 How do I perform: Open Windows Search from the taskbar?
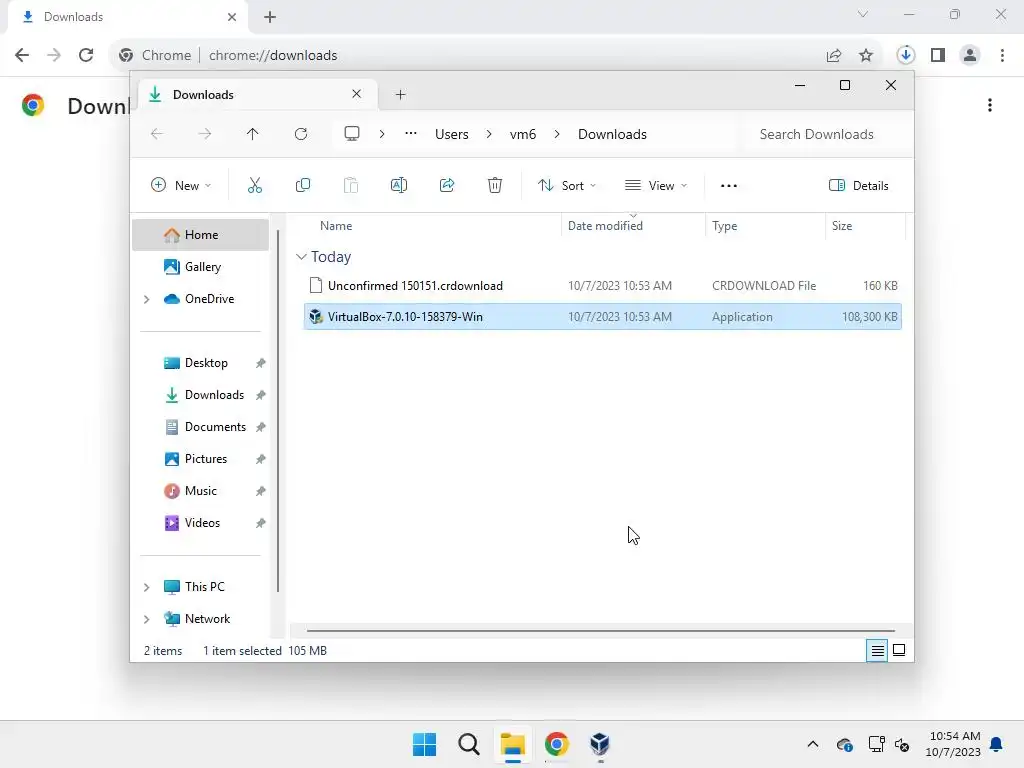468,744
